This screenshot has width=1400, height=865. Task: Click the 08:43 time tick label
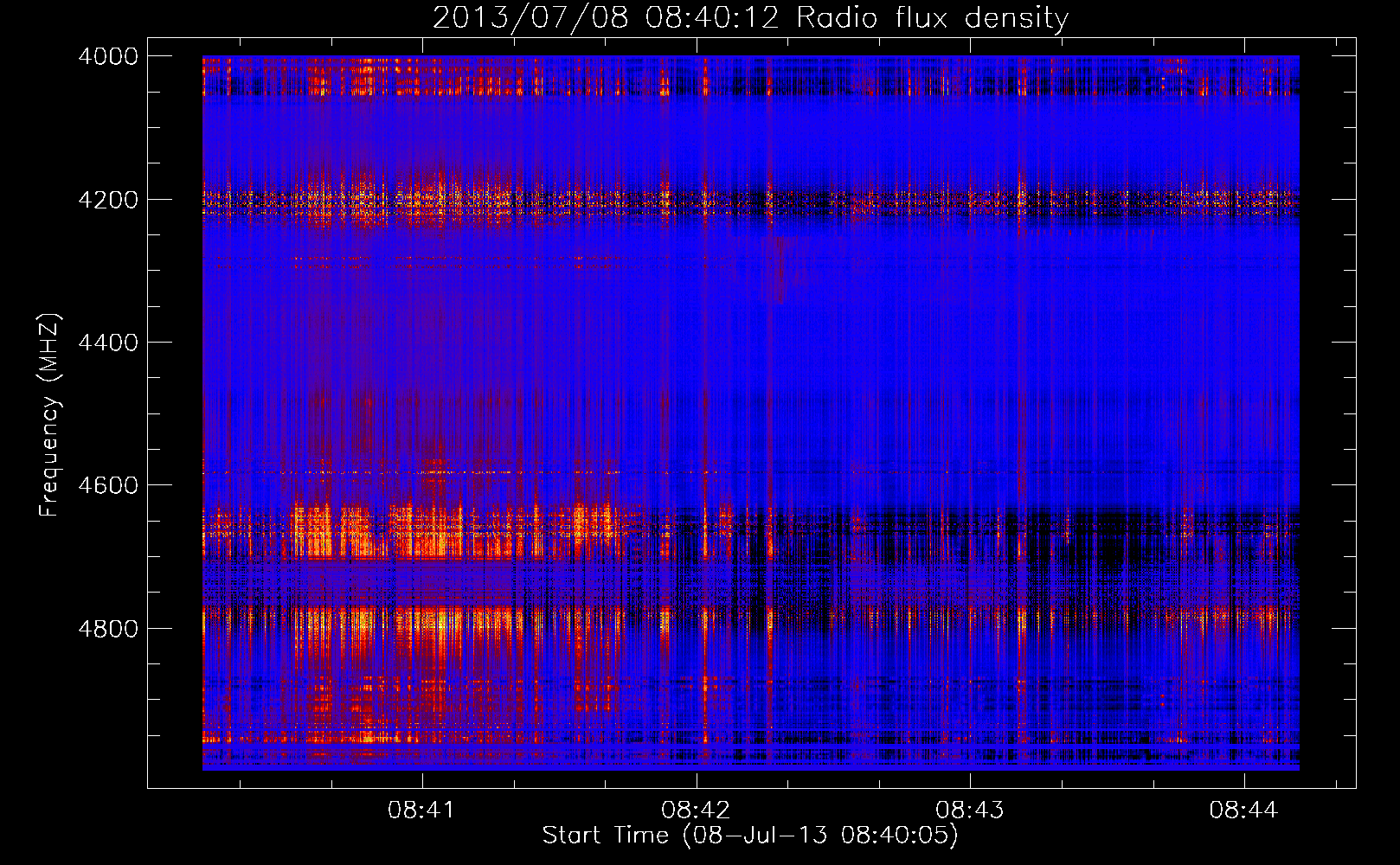click(x=970, y=811)
